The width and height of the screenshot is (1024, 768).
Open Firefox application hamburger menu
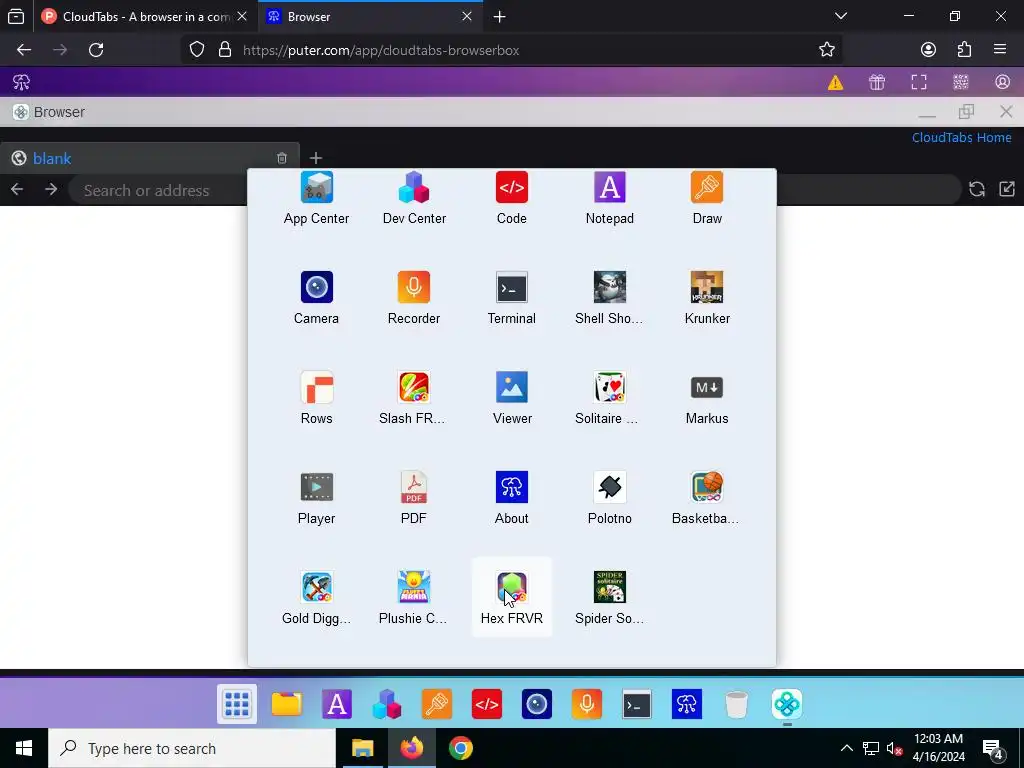point(1000,50)
